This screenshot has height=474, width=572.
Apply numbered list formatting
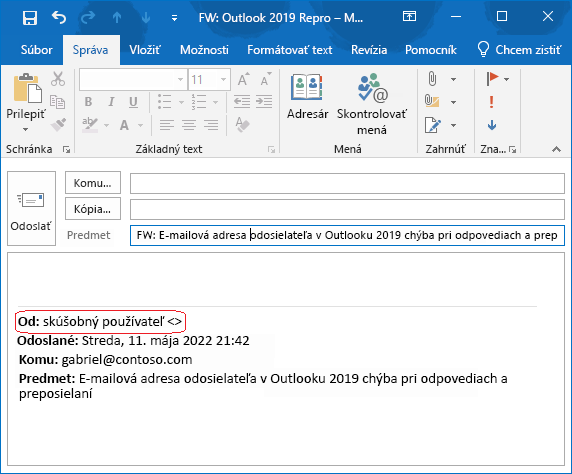click(x=199, y=102)
